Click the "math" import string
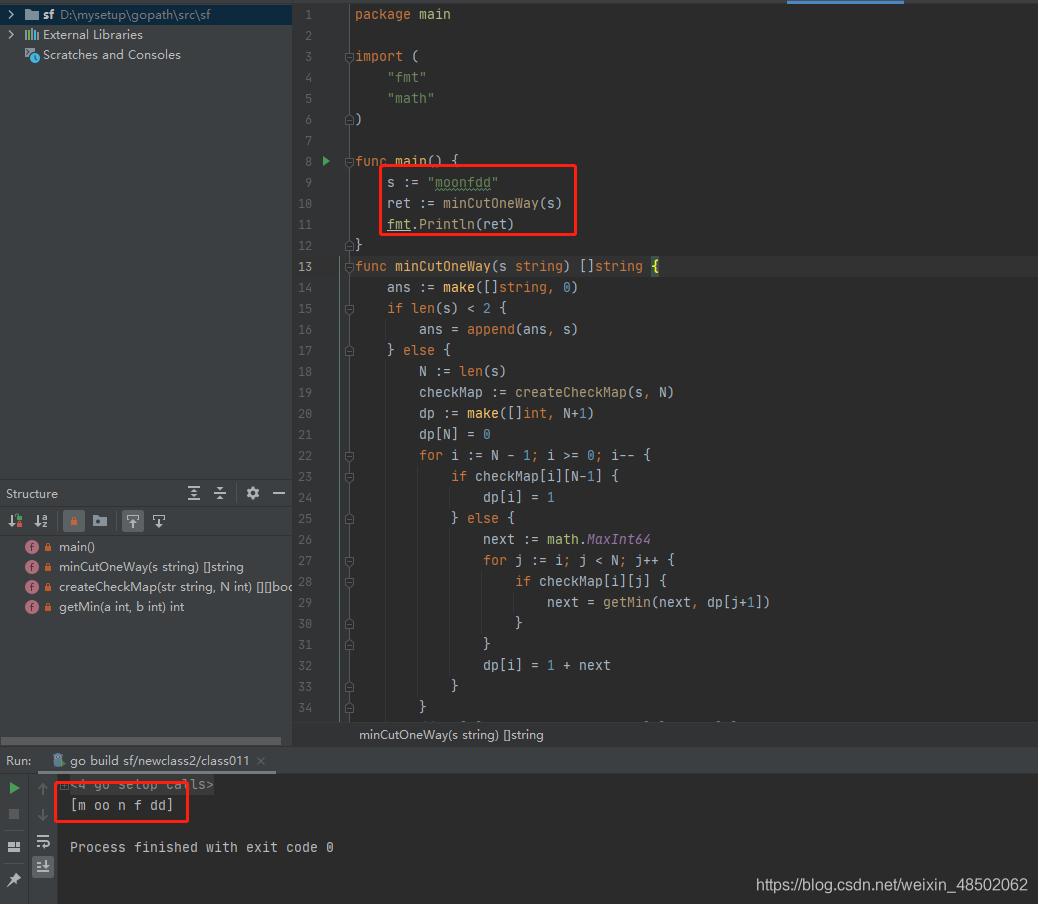 (x=411, y=99)
